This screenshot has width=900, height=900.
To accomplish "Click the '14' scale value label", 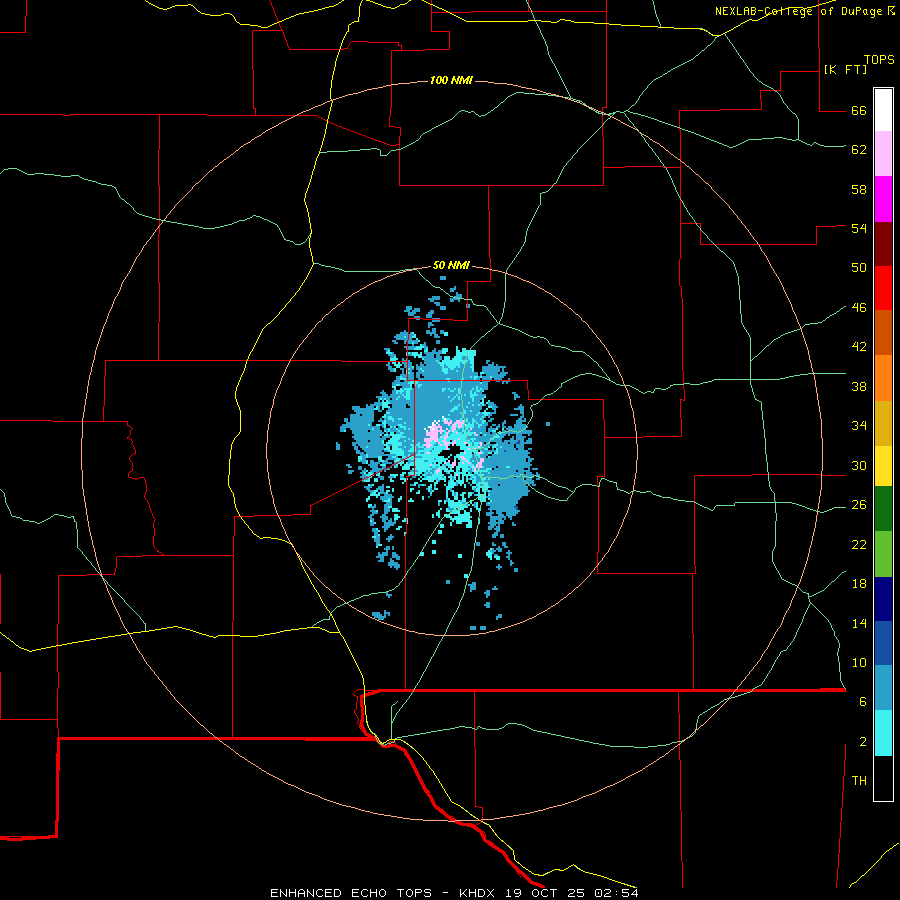I will 859,623.
